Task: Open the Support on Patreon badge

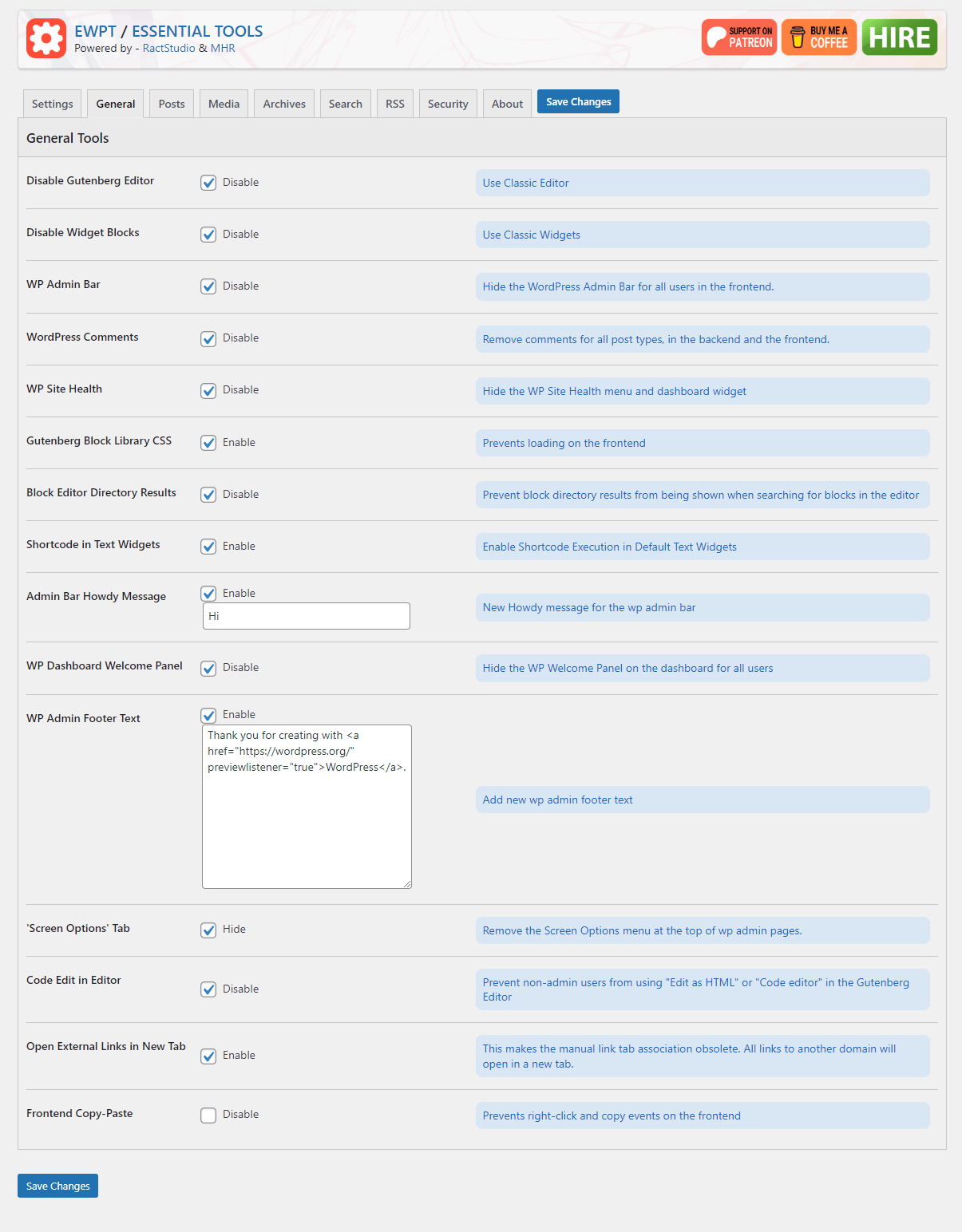Action: click(x=739, y=38)
